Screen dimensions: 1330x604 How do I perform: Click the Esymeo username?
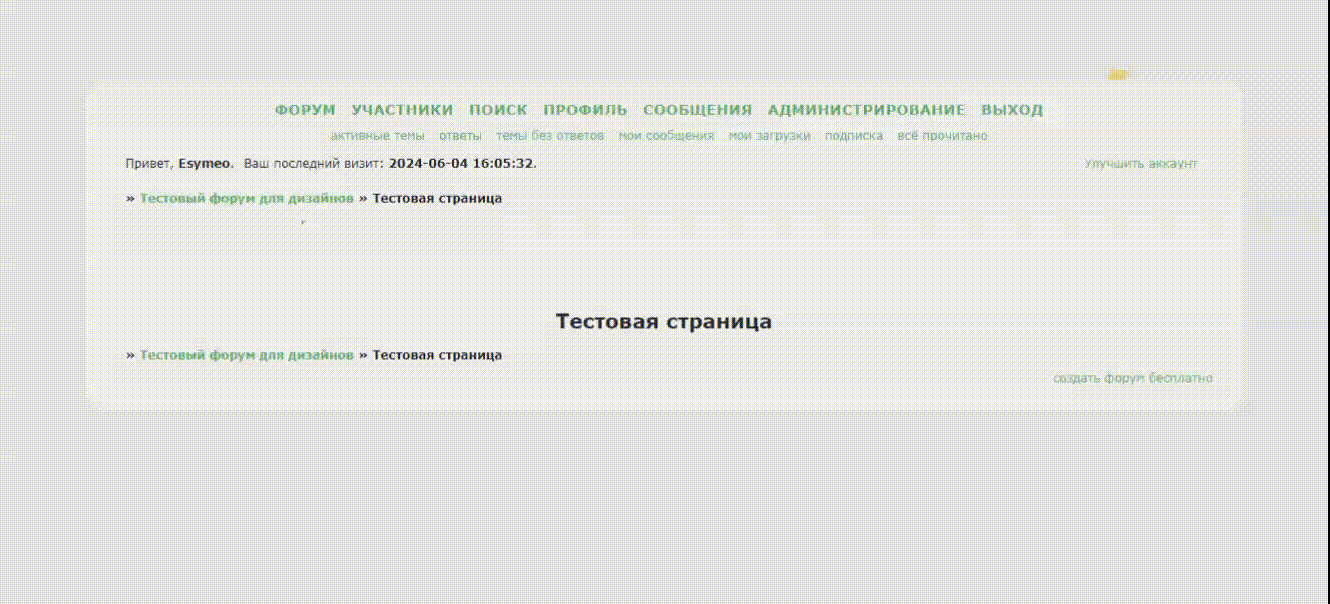[203, 162]
